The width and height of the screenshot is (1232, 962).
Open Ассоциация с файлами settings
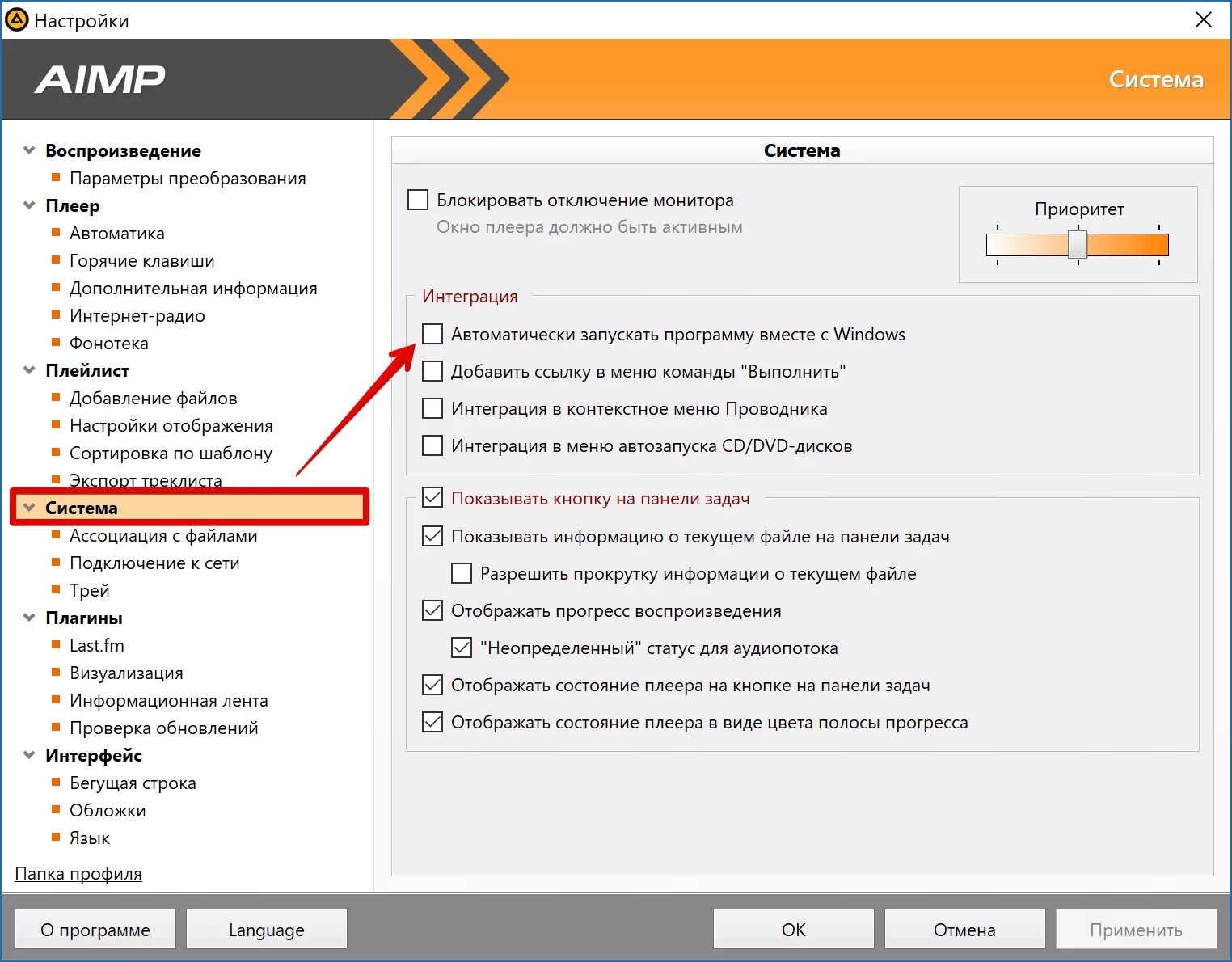click(x=163, y=535)
